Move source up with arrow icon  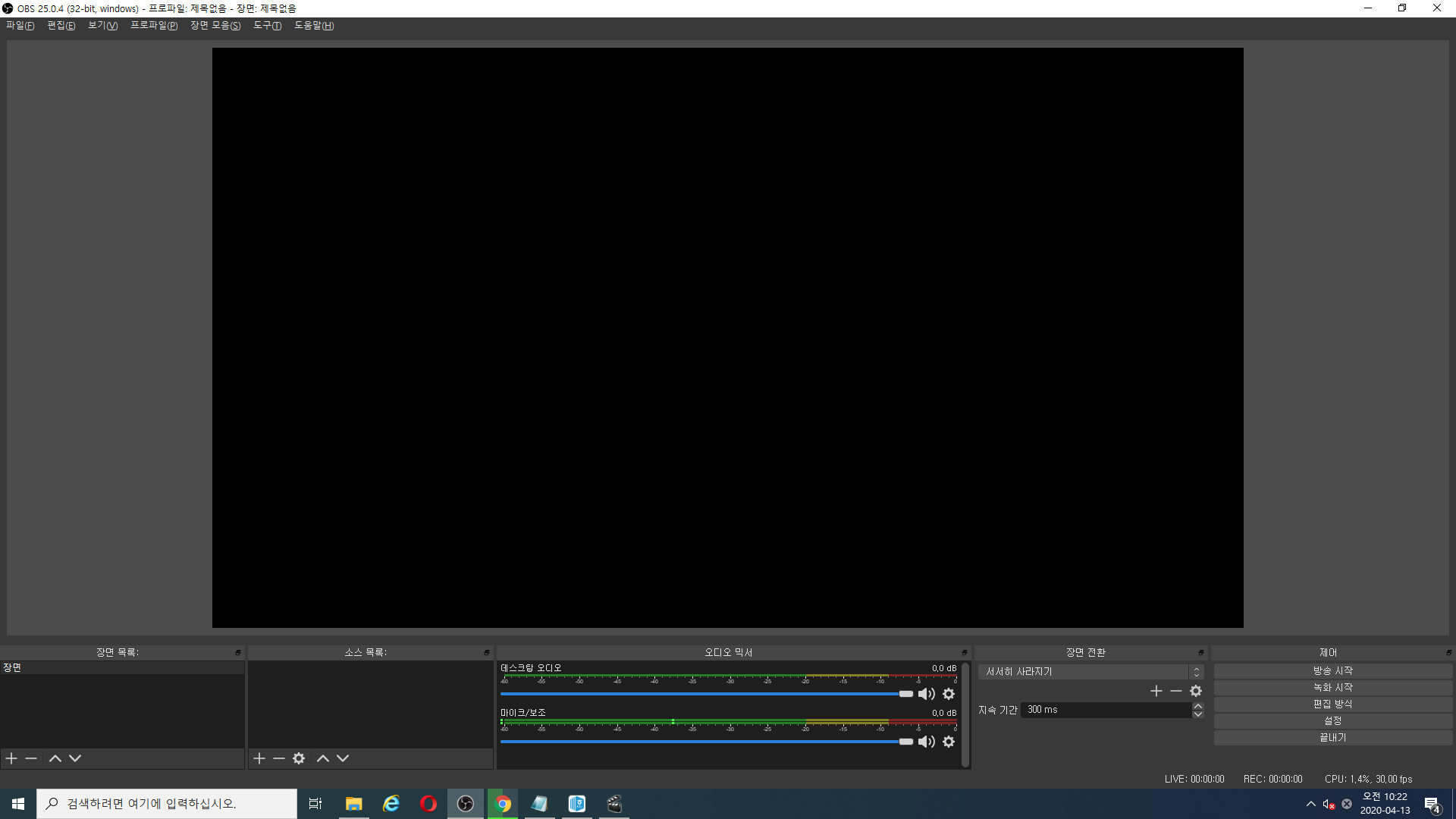coord(323,758)
